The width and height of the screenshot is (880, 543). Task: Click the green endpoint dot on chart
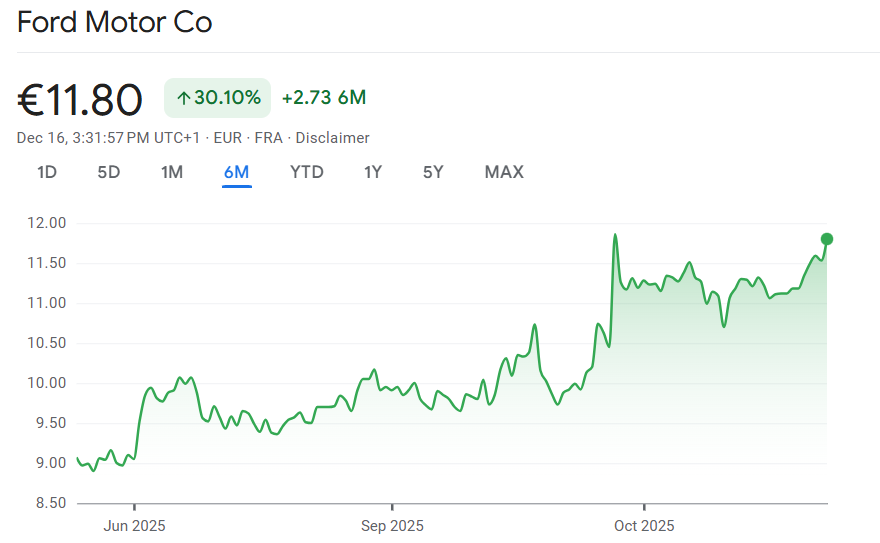click(827, 239)
